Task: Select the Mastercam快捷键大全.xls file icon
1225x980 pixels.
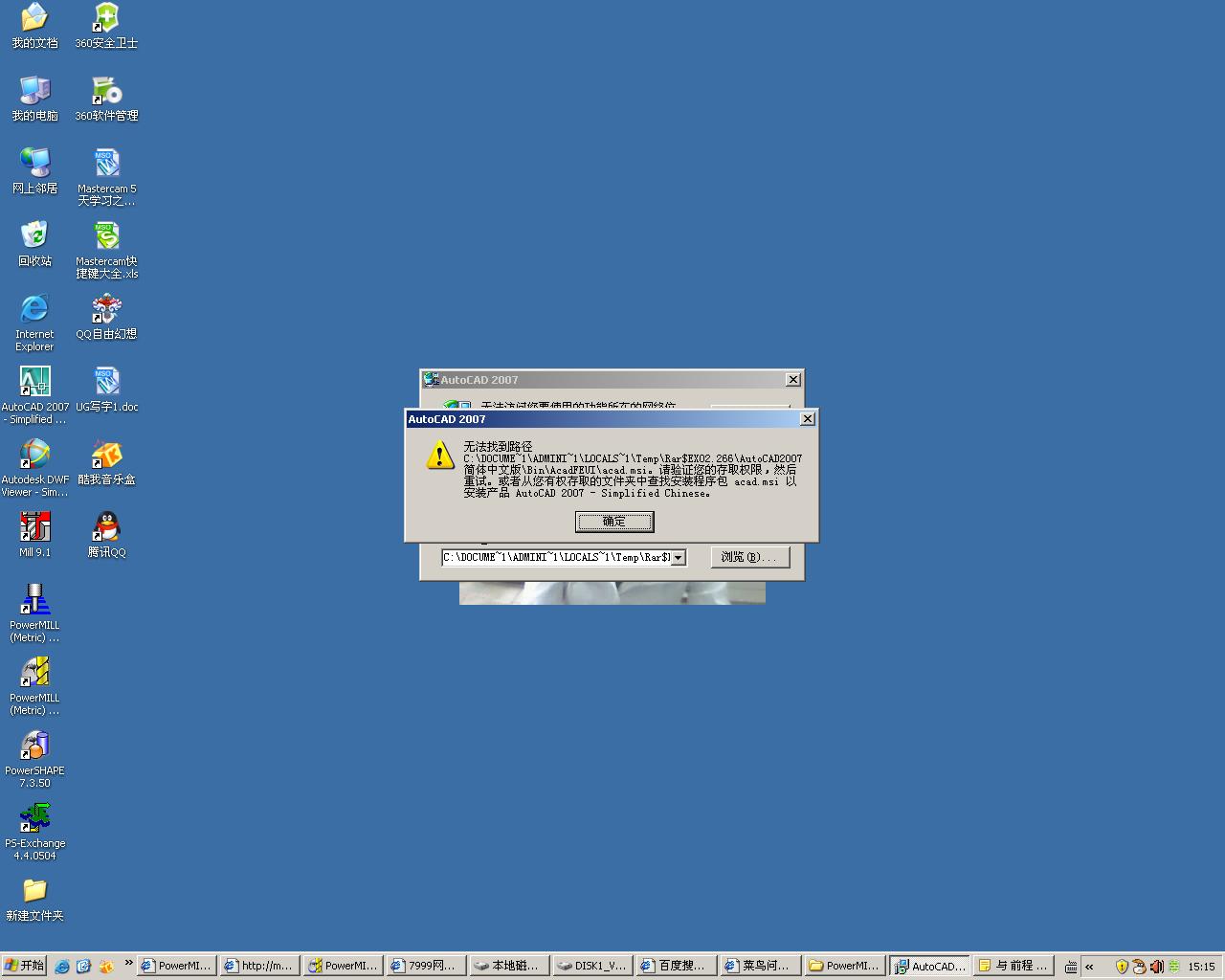Action: click(106, 250)
